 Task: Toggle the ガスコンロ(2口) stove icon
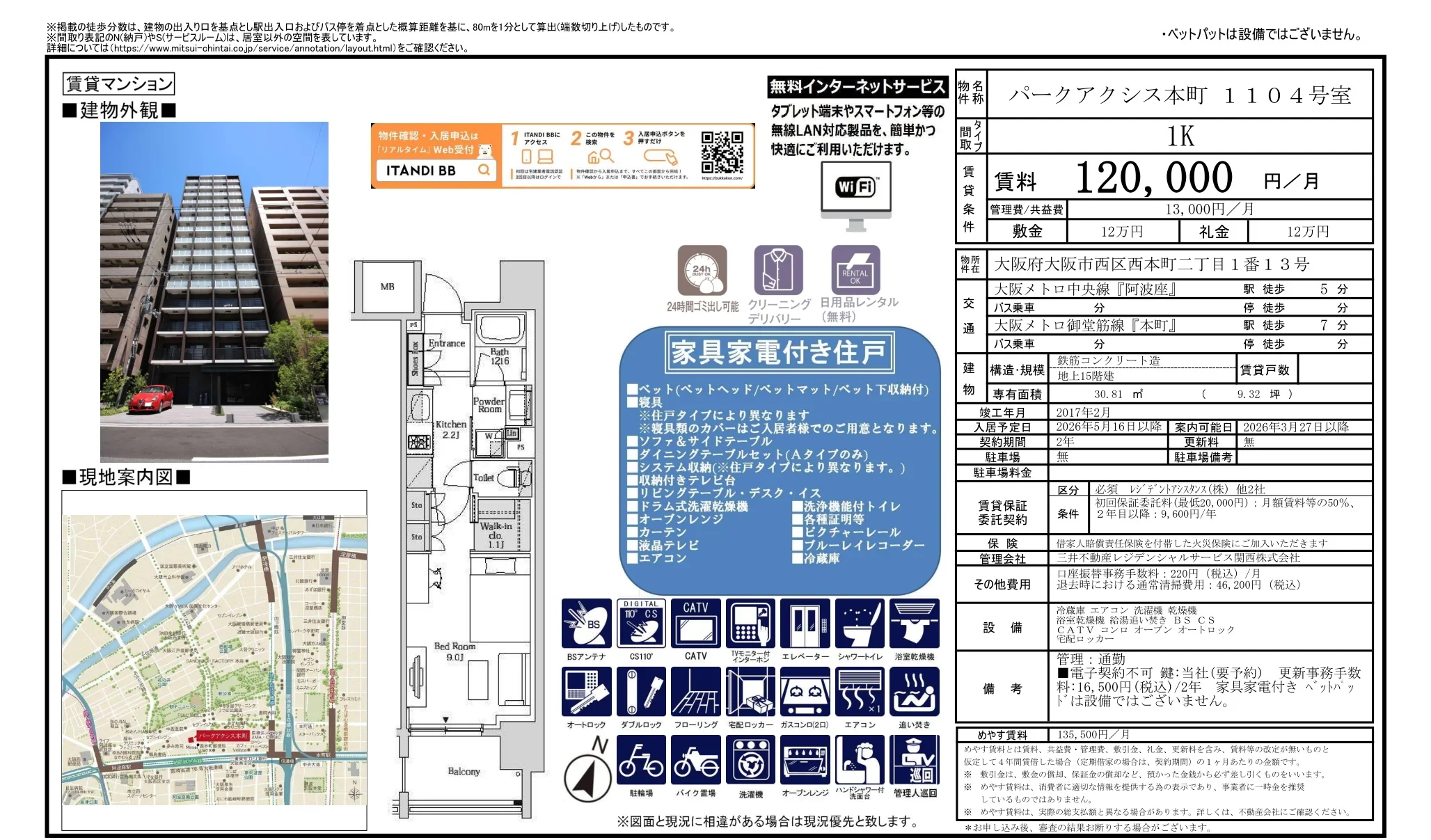tap(807, 691)
